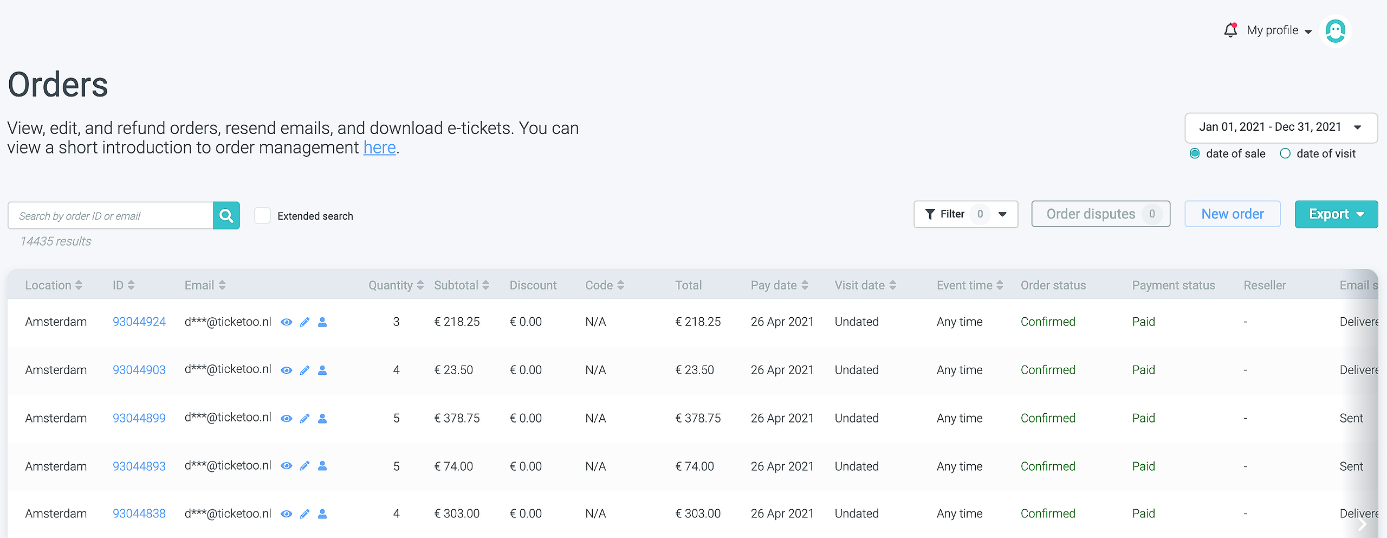The image size is (1387, 538).
Task: Select the date of sale option
Action: pyautogui.click(x=1195, y=154)
